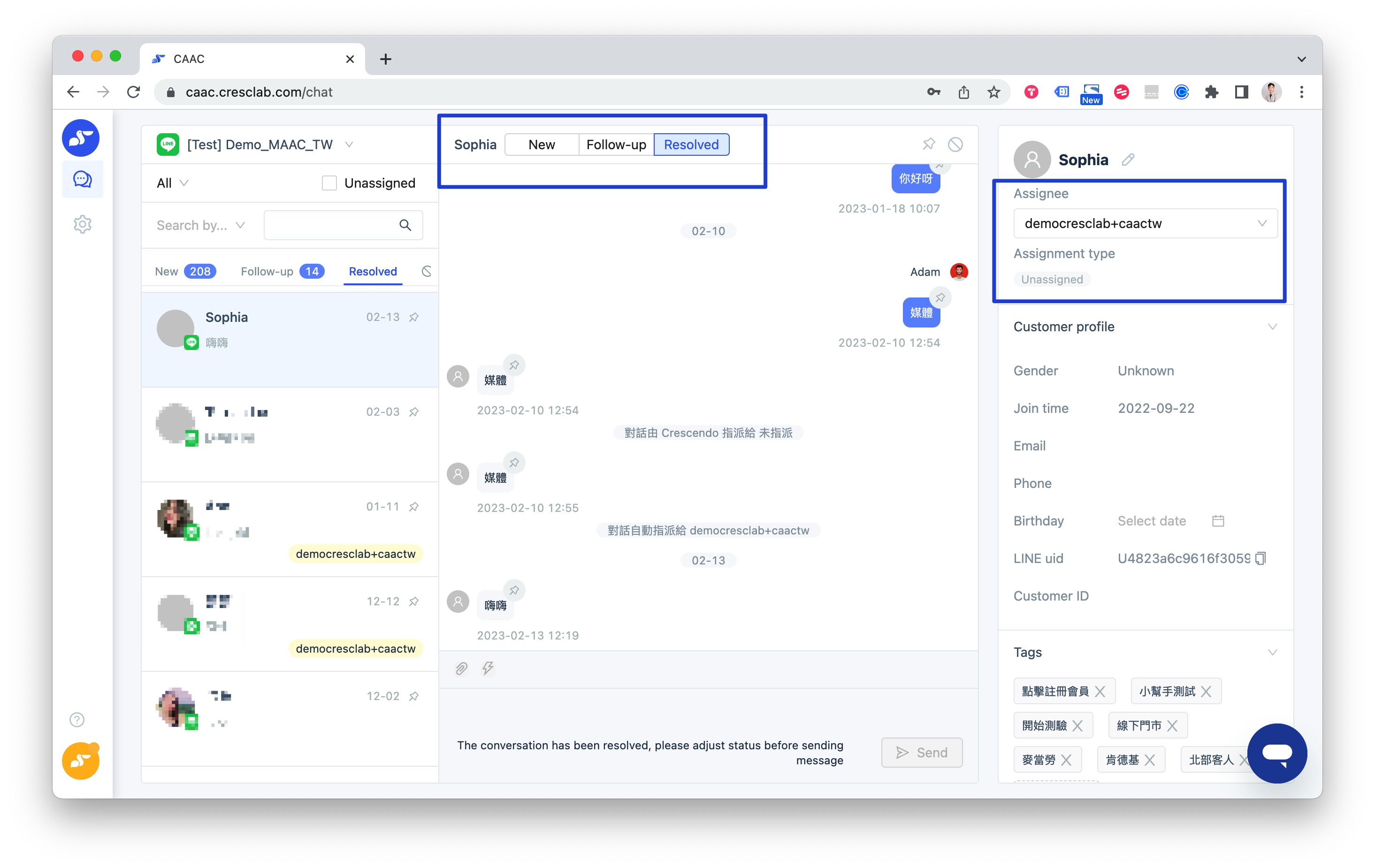Screen dimensions: 1375x868
Task: Click the help question mark icon
Action: [x=76, y=720]
